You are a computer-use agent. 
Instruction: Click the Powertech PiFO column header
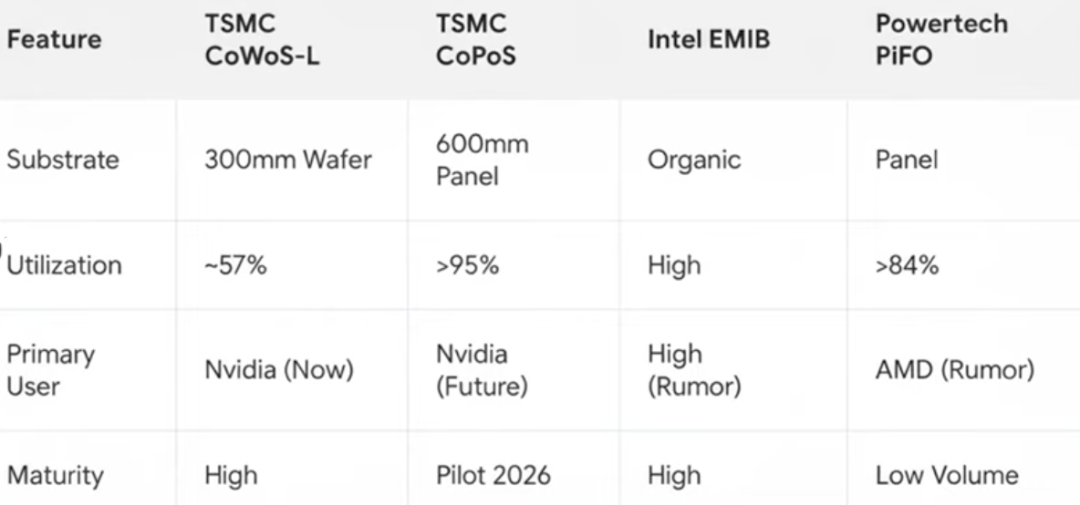pyautogui.click(x=941, y=40)
